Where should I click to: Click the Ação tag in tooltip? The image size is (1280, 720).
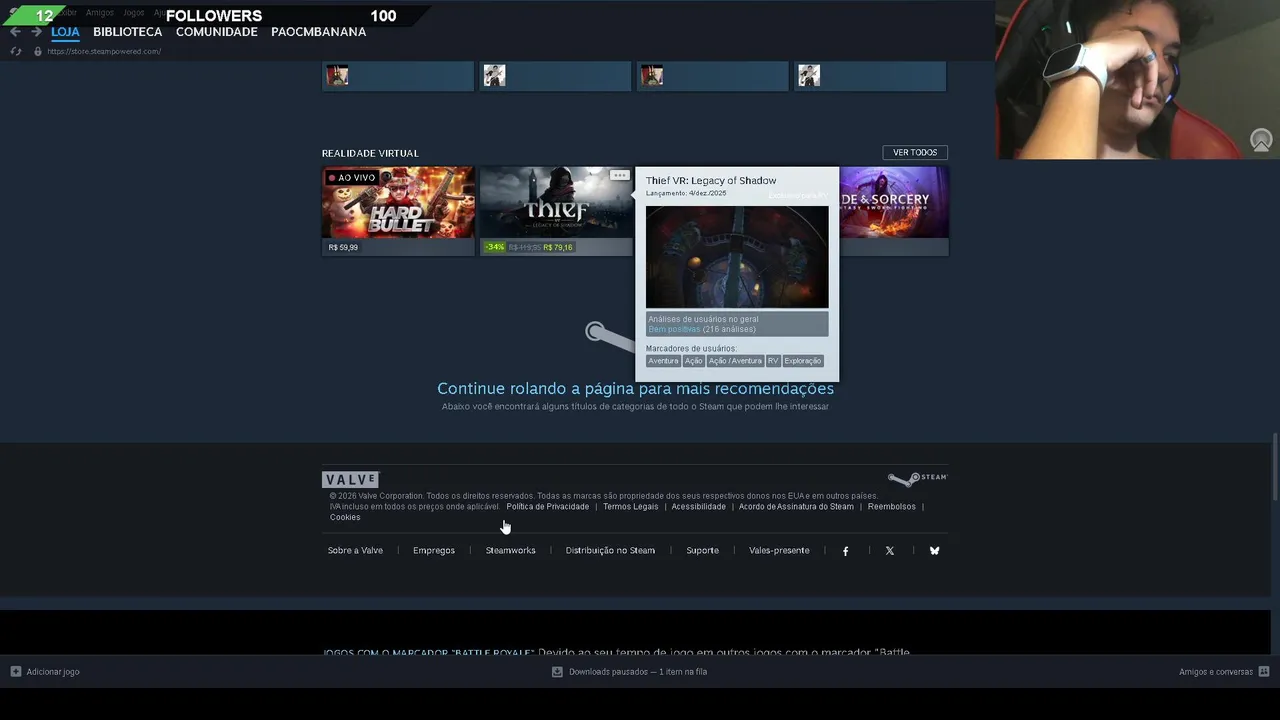point(693,361)
